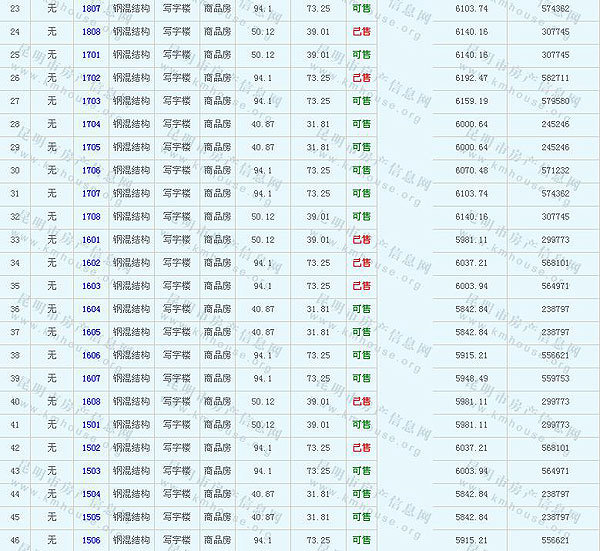This screenshot has height=551, width=600.
Task: Open room 1603 link
Action: (91, 286)
